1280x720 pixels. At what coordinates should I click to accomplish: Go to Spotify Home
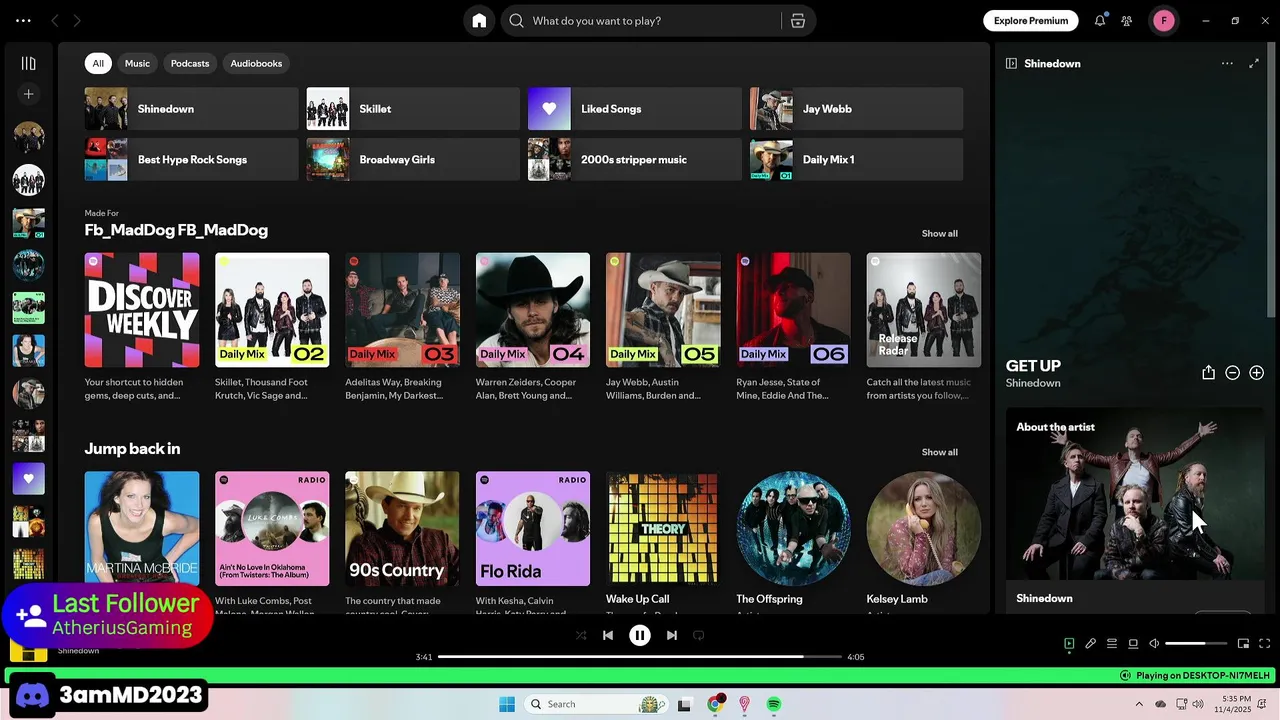[479, 20]
